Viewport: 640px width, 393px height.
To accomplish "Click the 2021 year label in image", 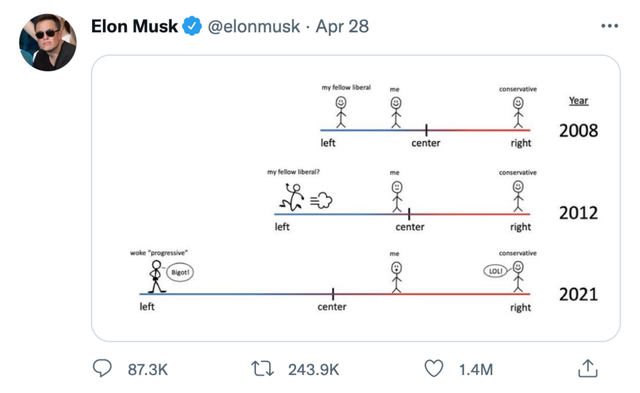I will (x=578, y=294).
